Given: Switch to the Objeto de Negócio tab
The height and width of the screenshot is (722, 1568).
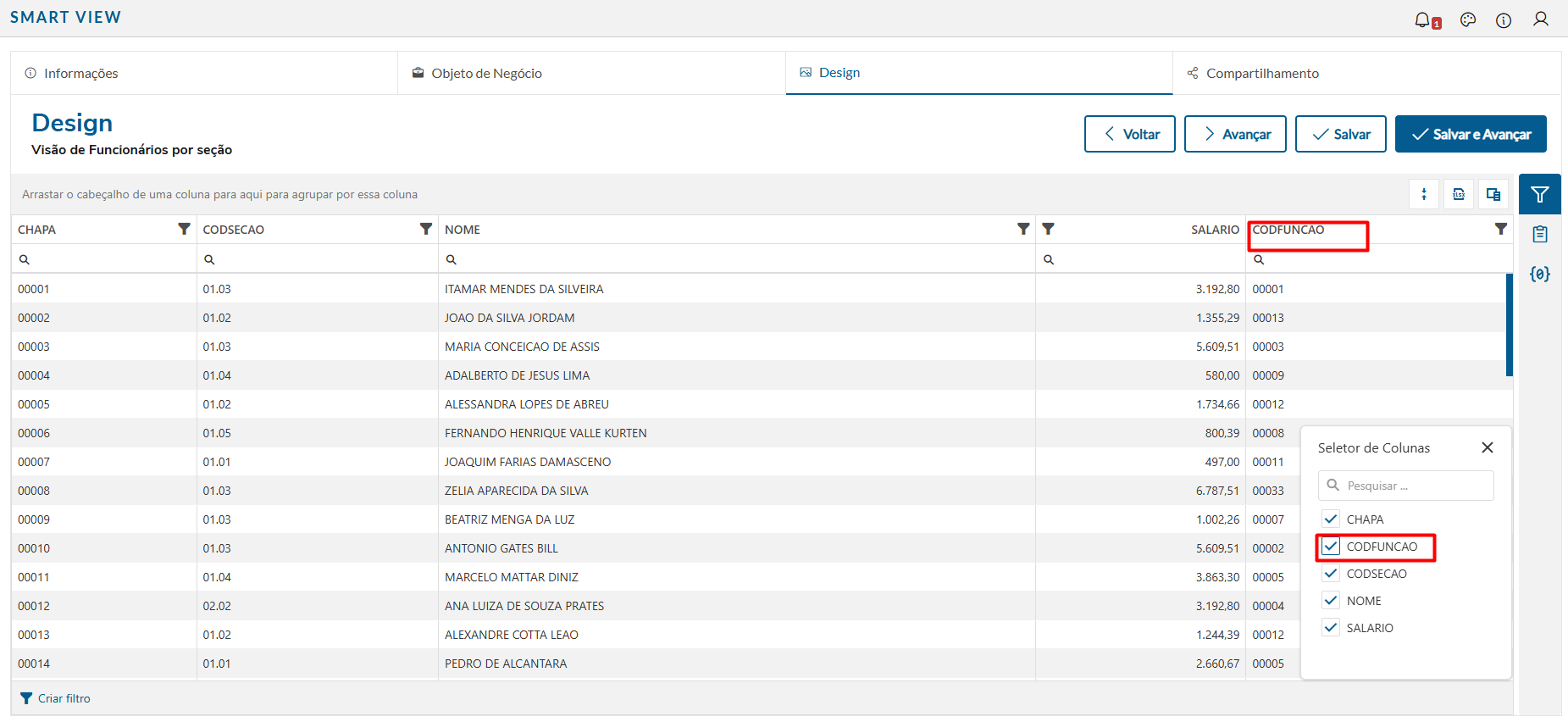Looking at the screenshot, I should [x=591, y=73].
